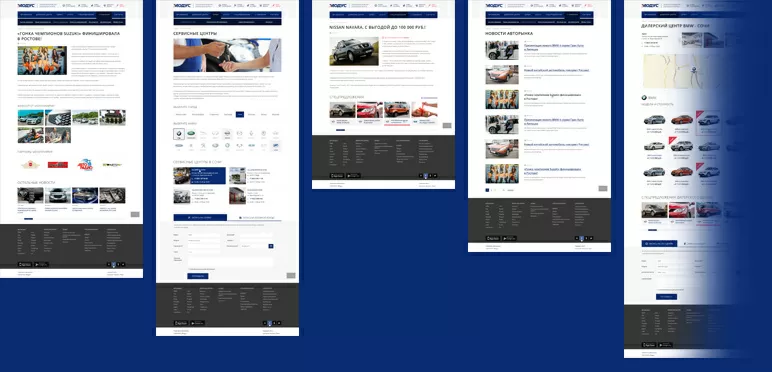The height and width of the screenshot is (372, 772).
Task: Tick the consent checkbox above the submit button
Action: tap(189, 269)
